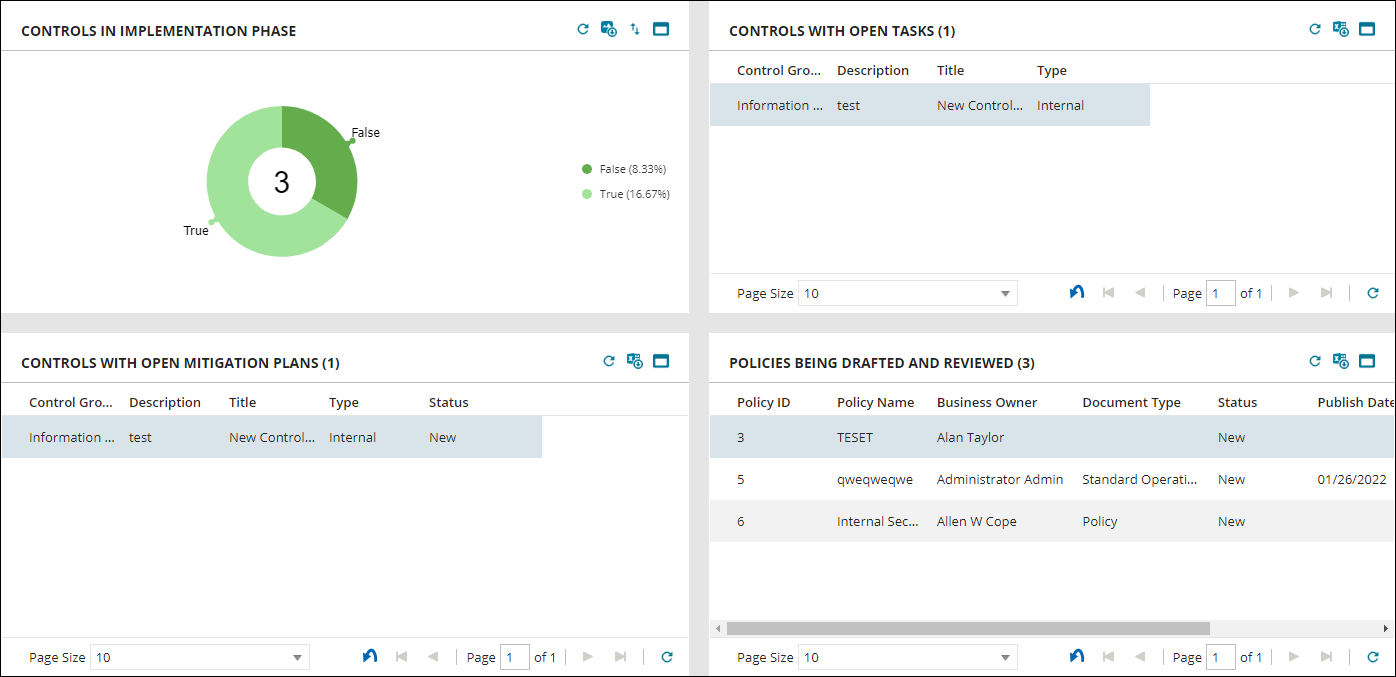This screenshot has height=677, width=1396.
Task: Refresh the Policies grid via its pager refresh icon
Action: (1373, 656)
